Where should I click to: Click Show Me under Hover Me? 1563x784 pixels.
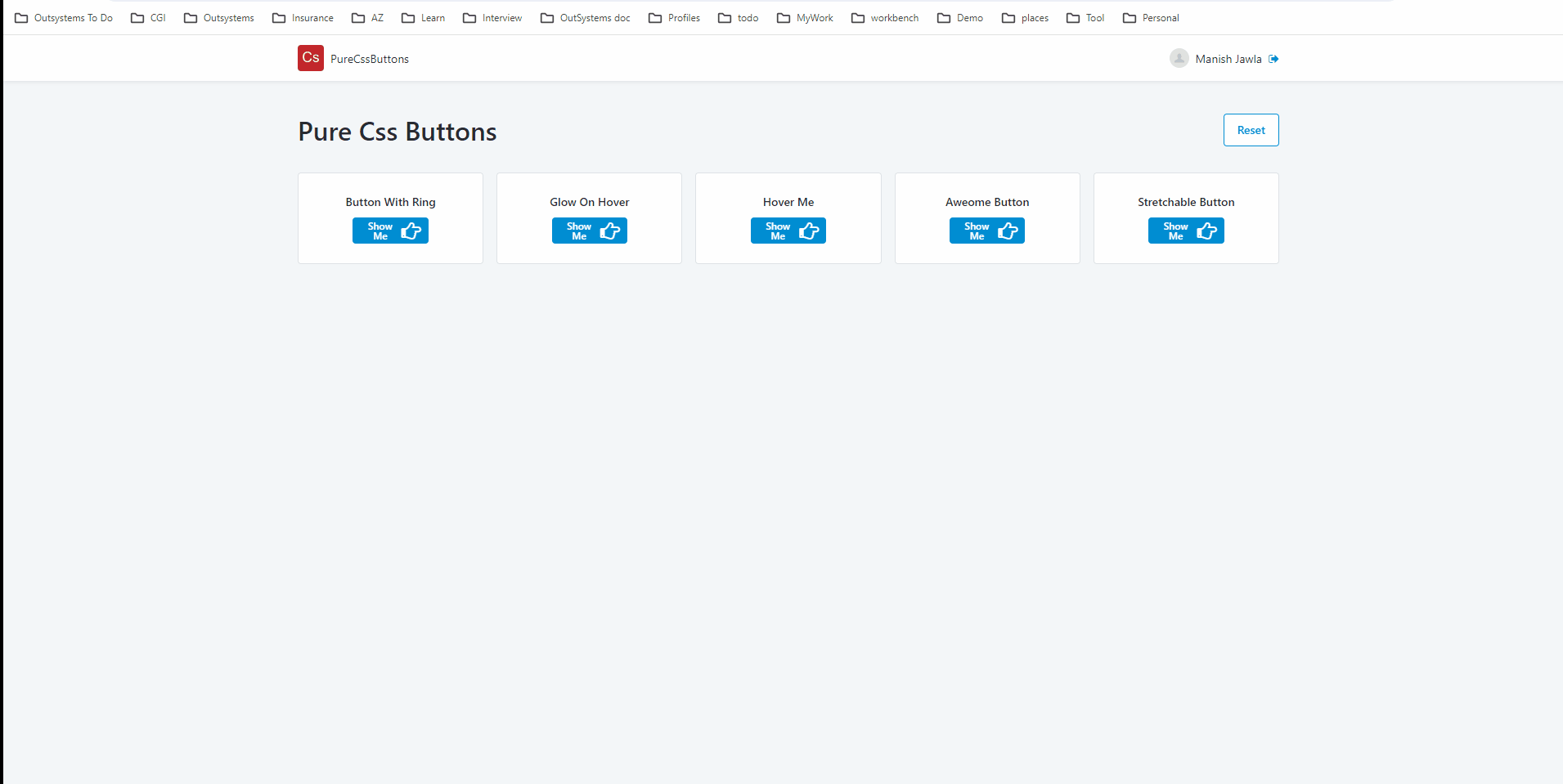click(788, 231)
